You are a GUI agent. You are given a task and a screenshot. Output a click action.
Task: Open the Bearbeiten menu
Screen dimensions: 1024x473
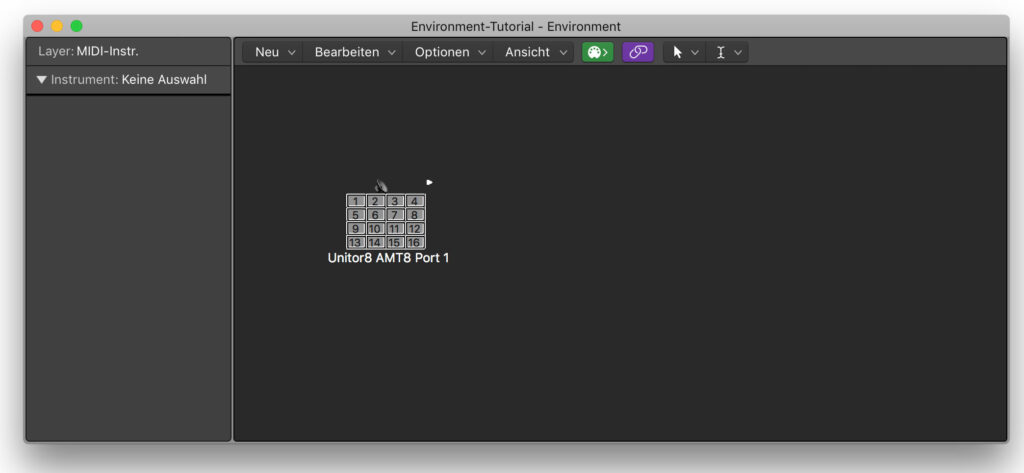click(x=355, y=52)
